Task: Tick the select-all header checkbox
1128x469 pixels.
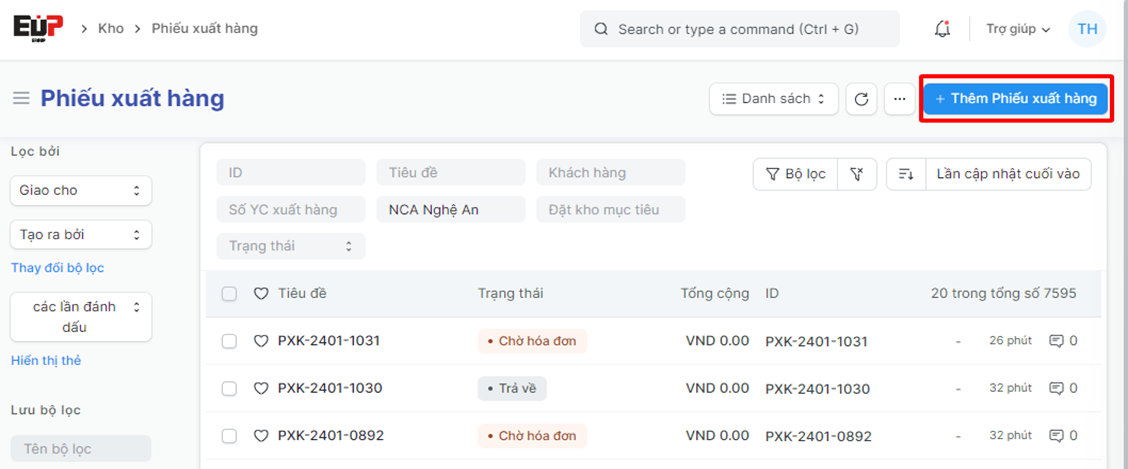Action: (x=229, y=294)
